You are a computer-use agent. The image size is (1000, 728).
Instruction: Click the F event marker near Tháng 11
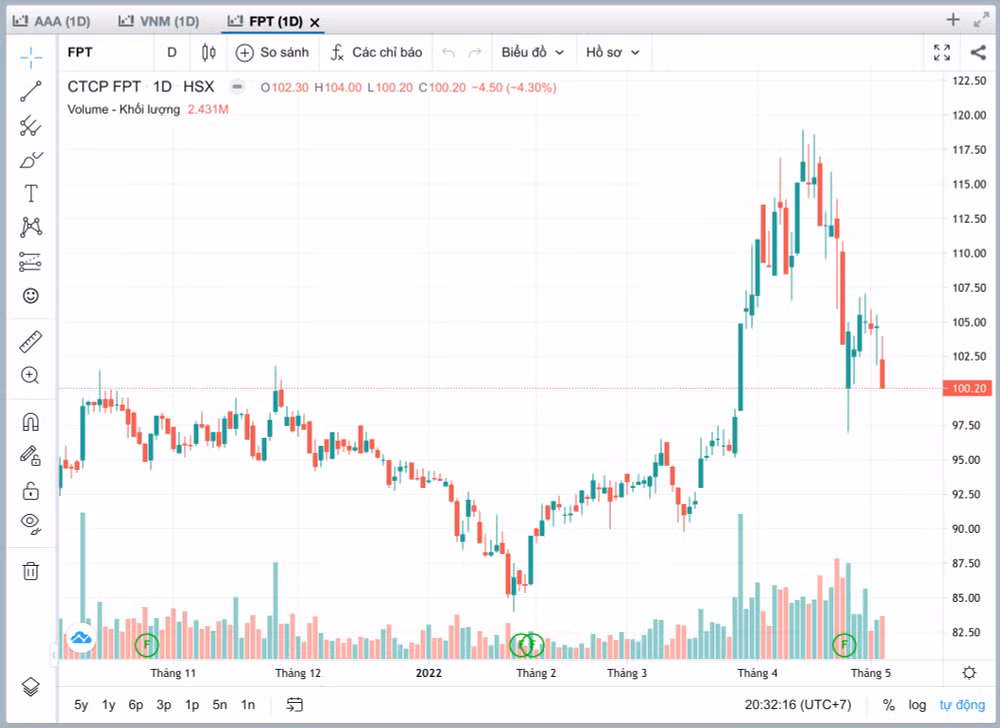tap(147, 644)
